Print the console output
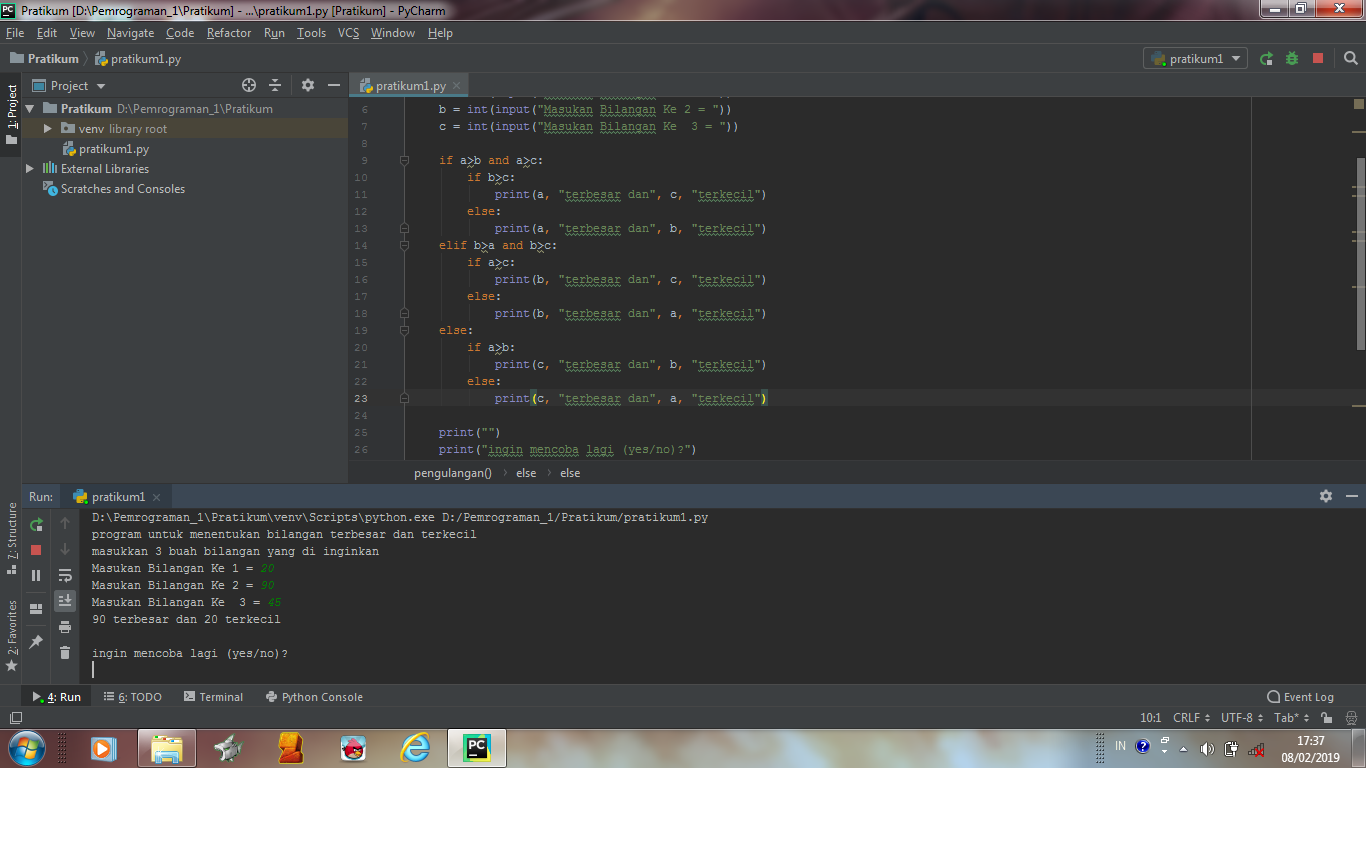The height and width of the screenshot is (842, 1366). [x=65, y=627]
